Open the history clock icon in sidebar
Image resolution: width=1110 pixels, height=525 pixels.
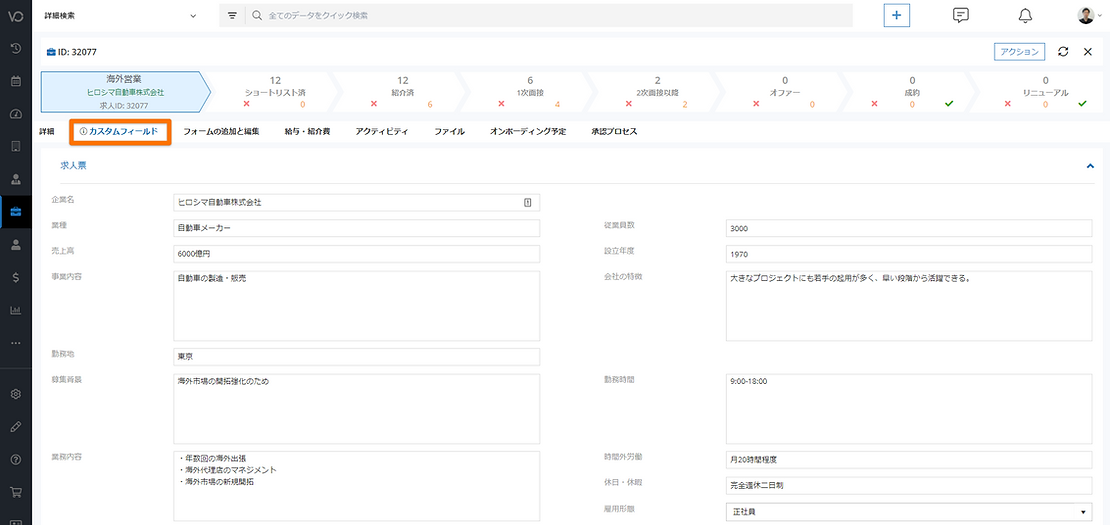(16, 49)
